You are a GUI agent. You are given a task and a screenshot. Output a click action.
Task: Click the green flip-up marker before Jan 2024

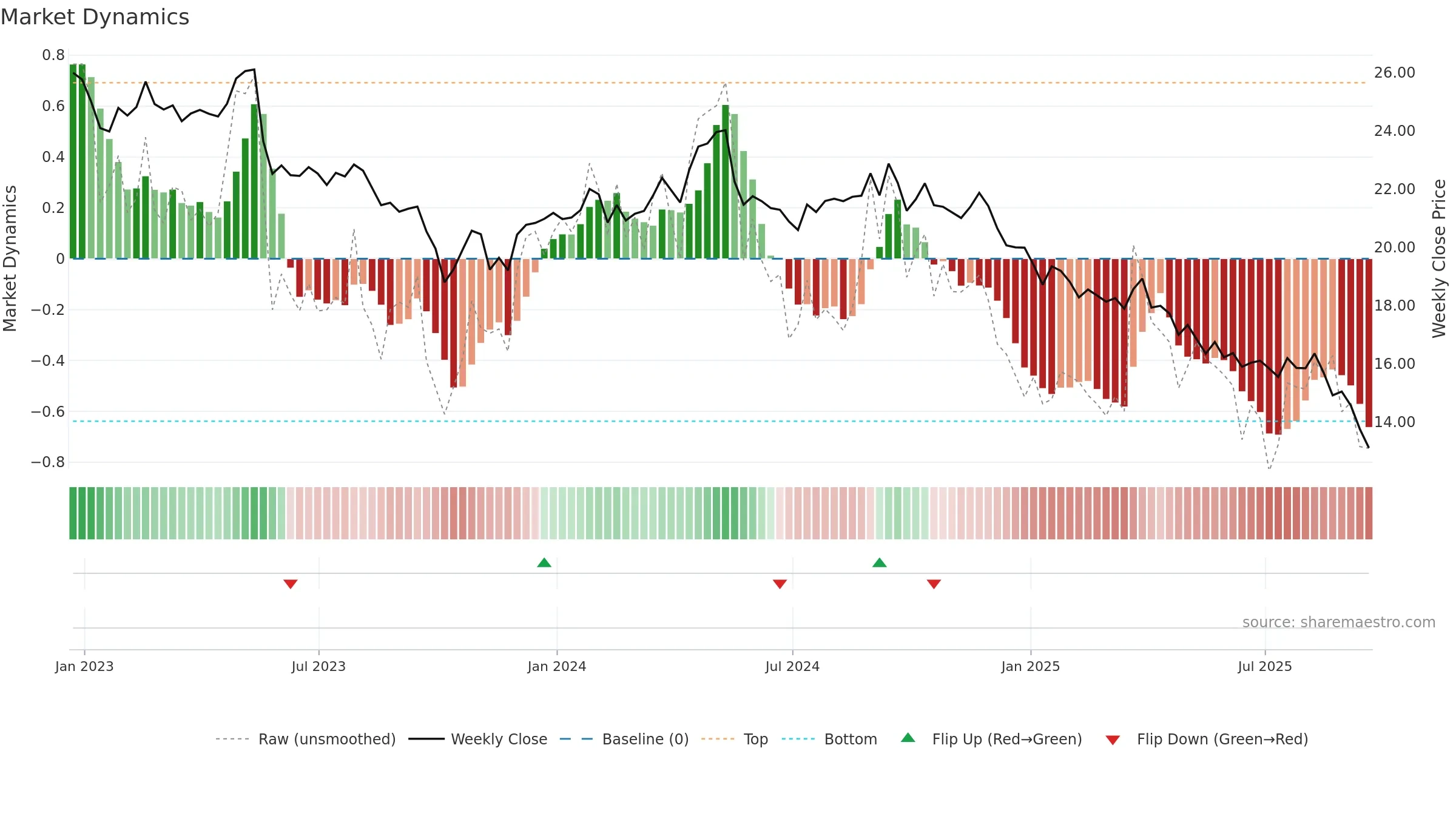[544, 562]
